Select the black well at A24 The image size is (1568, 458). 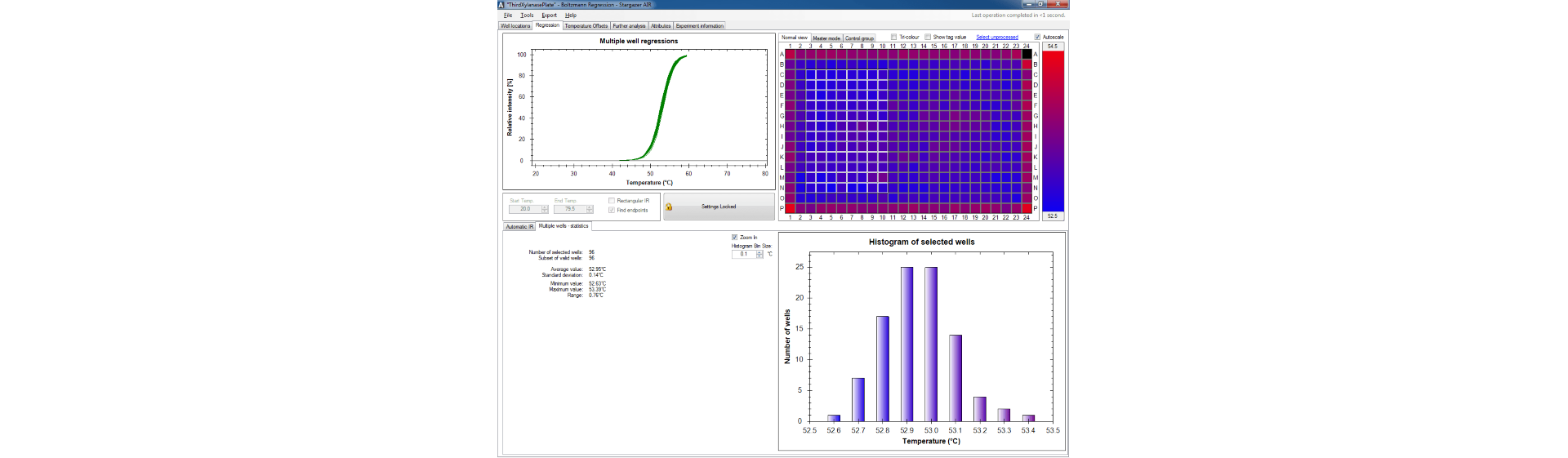pos(1027,55)
